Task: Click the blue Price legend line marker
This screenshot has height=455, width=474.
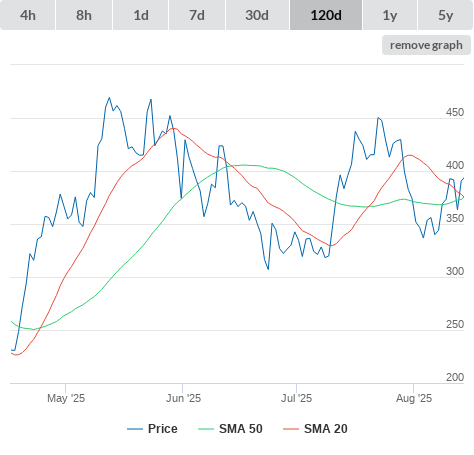Action: [x=135, y=429]
